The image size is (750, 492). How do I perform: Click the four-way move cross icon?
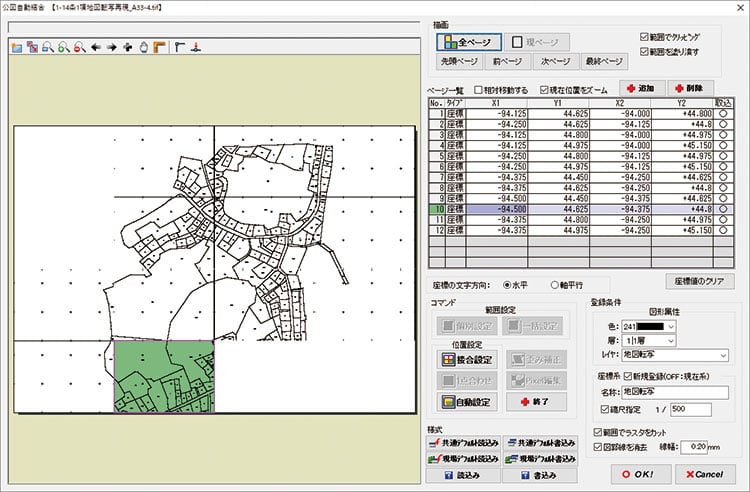128,47
